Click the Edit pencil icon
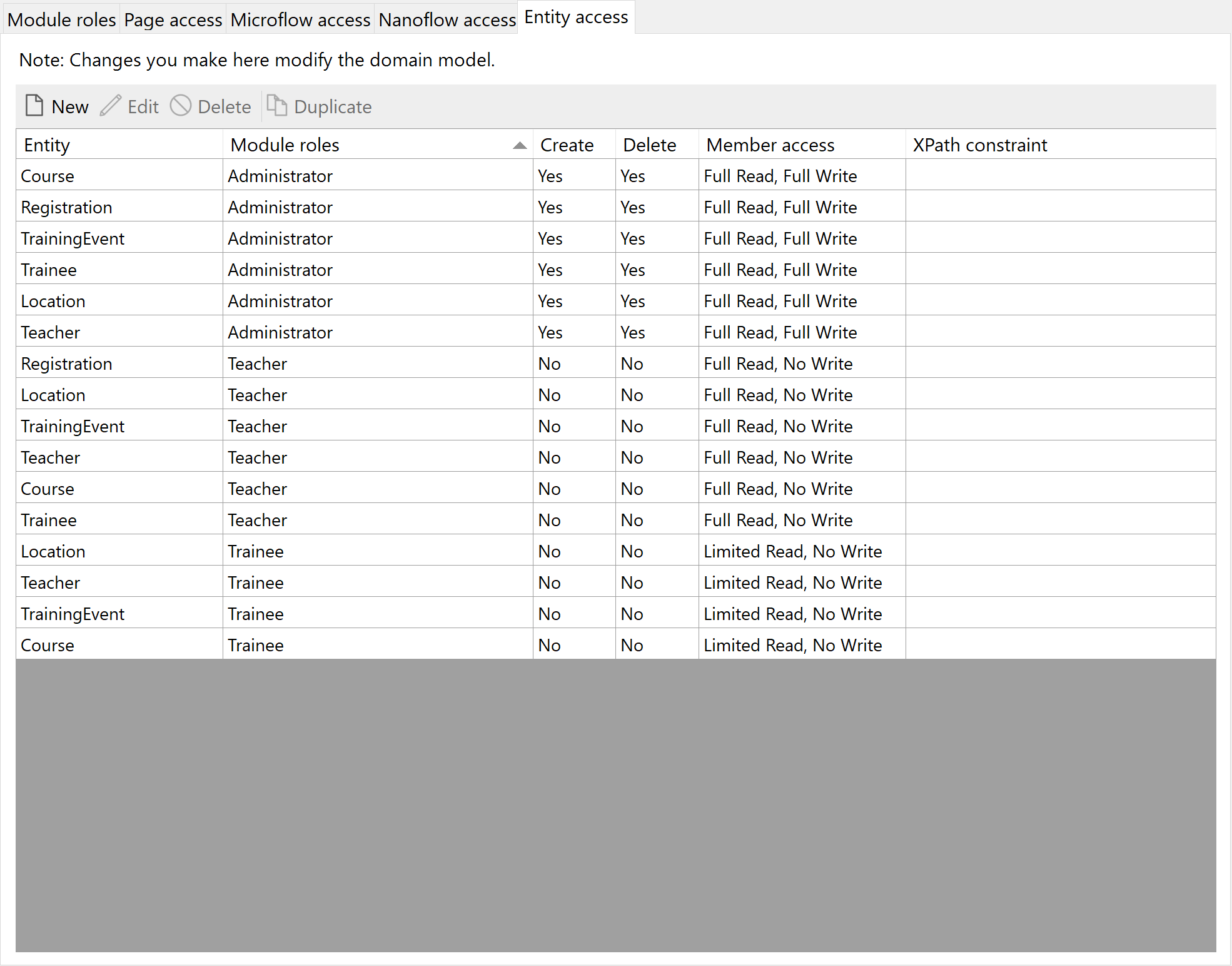The width and height of the screenshot is (1232, 966). (x=110, y=106)
